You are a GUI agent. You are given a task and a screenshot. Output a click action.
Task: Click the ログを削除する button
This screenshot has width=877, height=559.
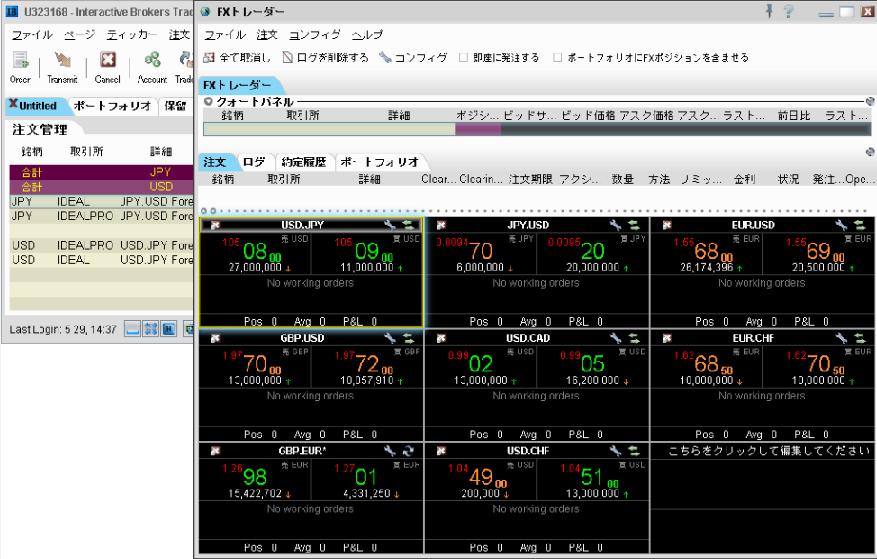[x=313, y=58]
